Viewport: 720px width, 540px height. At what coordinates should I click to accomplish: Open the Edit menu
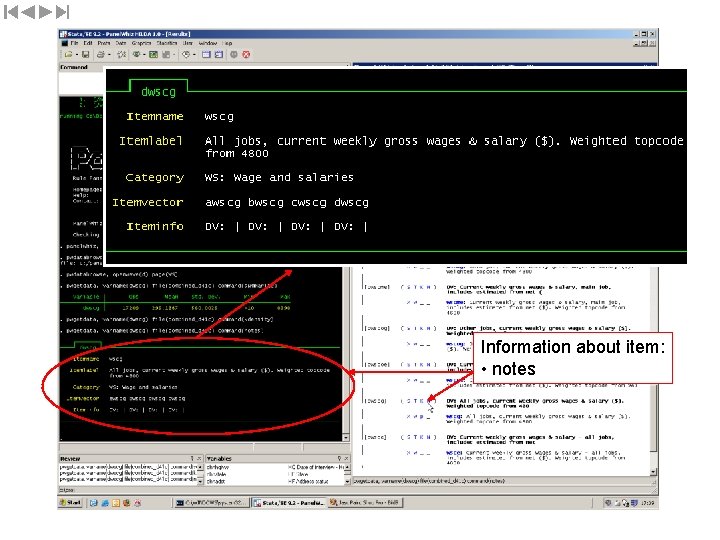coord(88,43)
